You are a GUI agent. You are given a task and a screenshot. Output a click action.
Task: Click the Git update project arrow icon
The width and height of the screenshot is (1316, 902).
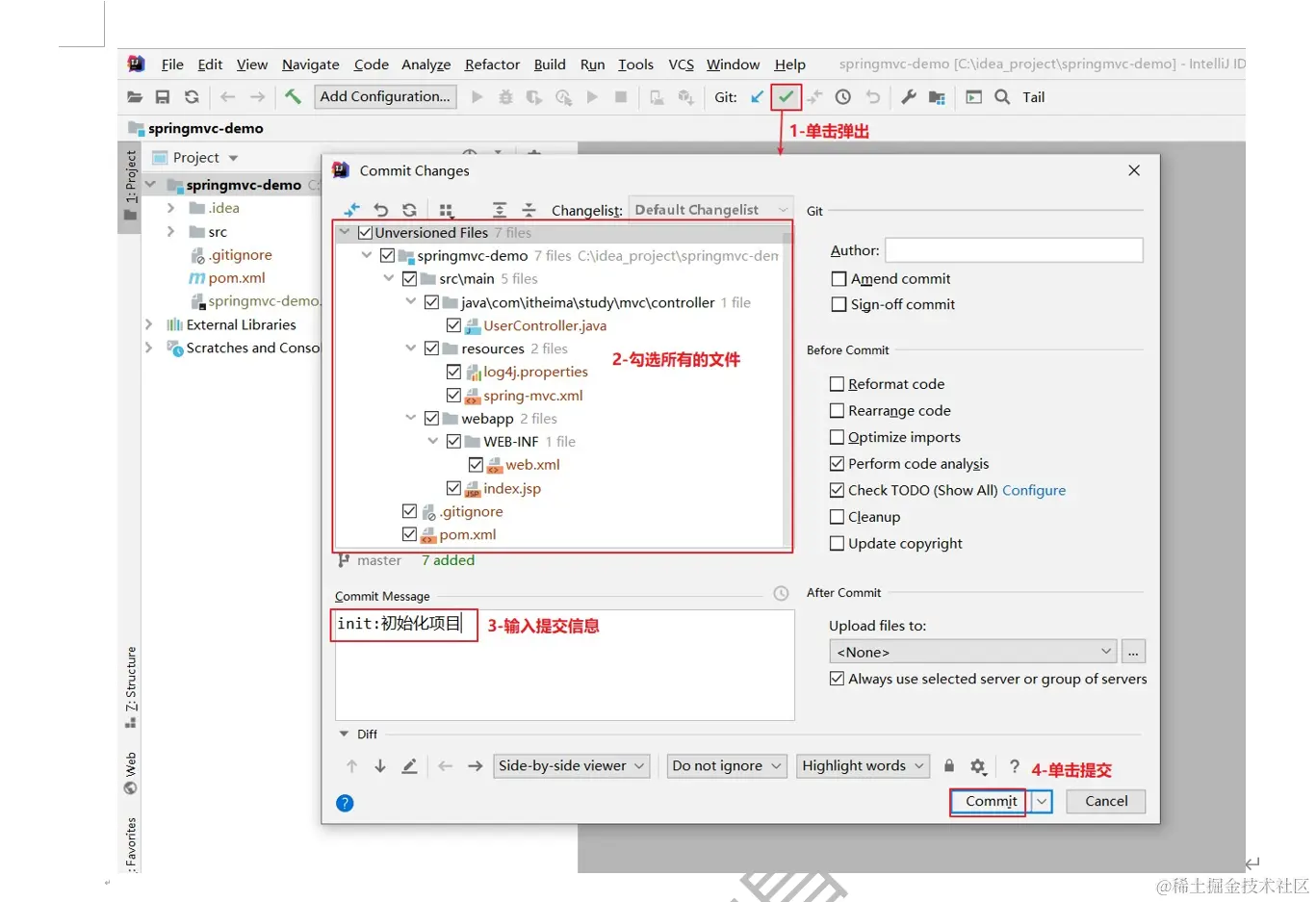758,96
